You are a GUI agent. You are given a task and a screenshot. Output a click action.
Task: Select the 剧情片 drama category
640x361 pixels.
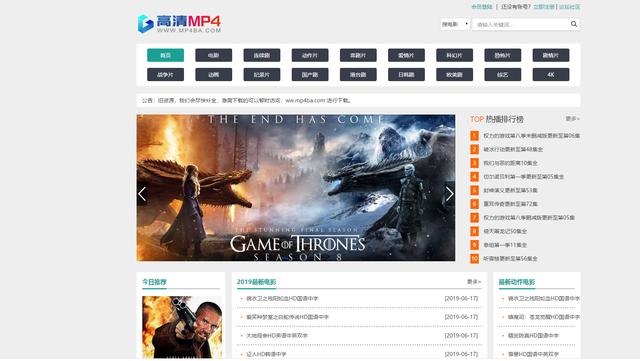pos(551,55)
